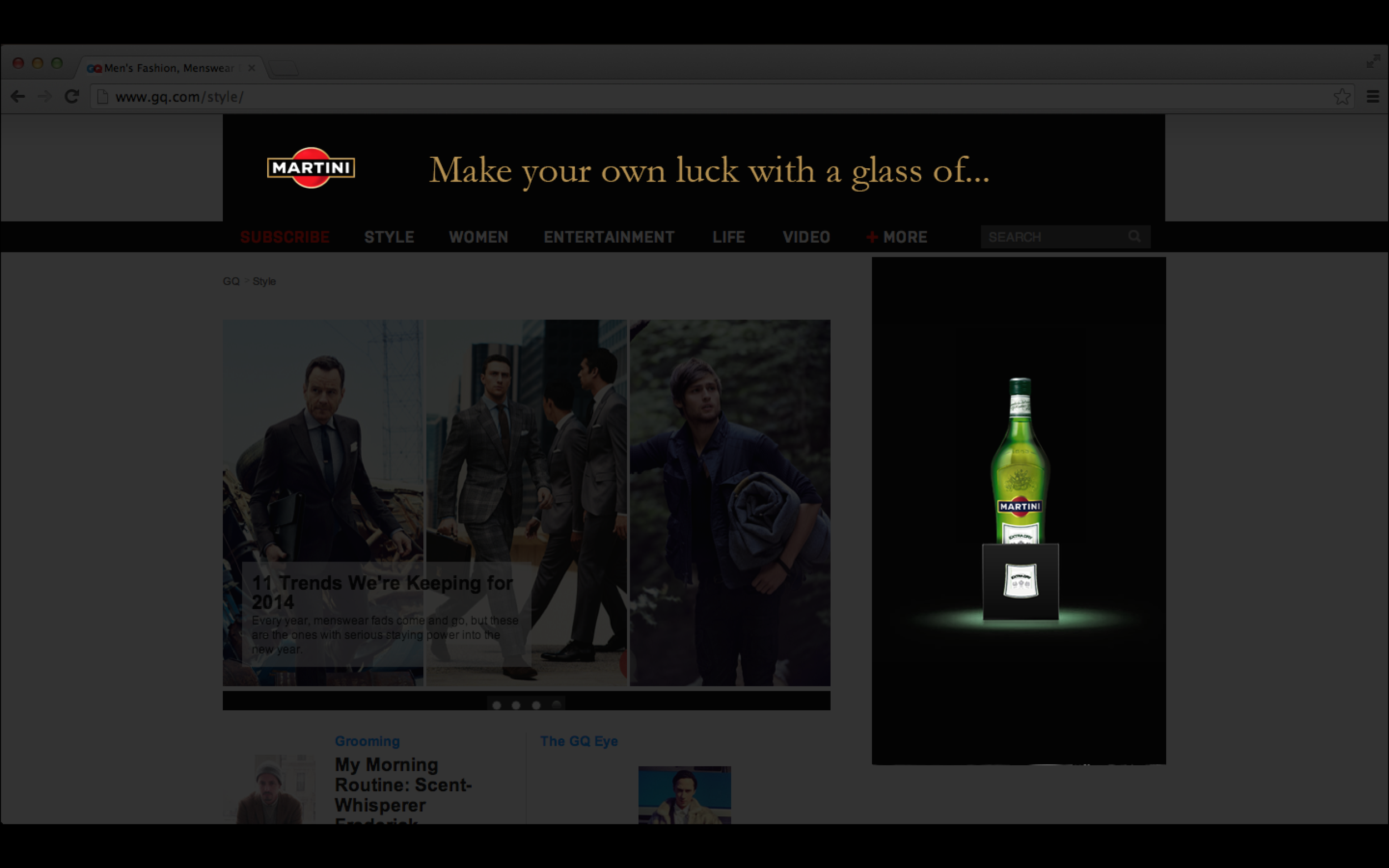This screenshot has height=868, width=1389.
Task: Click the back navigation arrow
Action: click(x=19, y=97)
